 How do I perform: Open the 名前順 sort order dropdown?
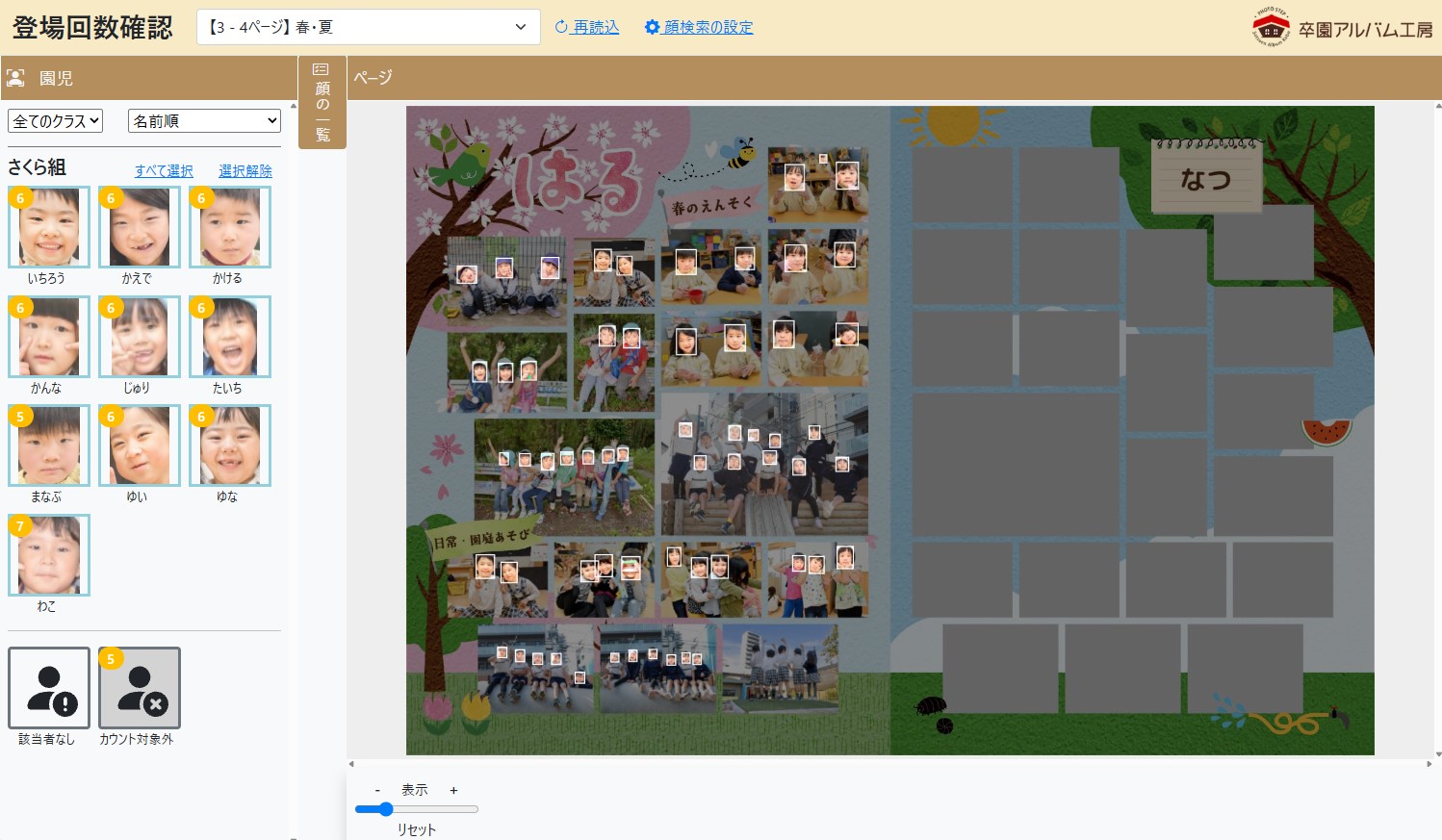pos(204,121)
